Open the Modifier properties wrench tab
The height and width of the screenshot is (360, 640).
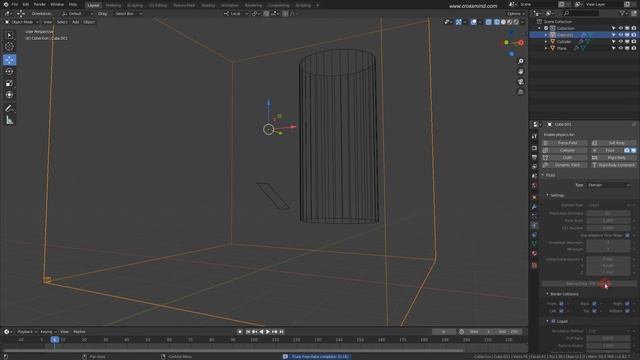(534, 207)
